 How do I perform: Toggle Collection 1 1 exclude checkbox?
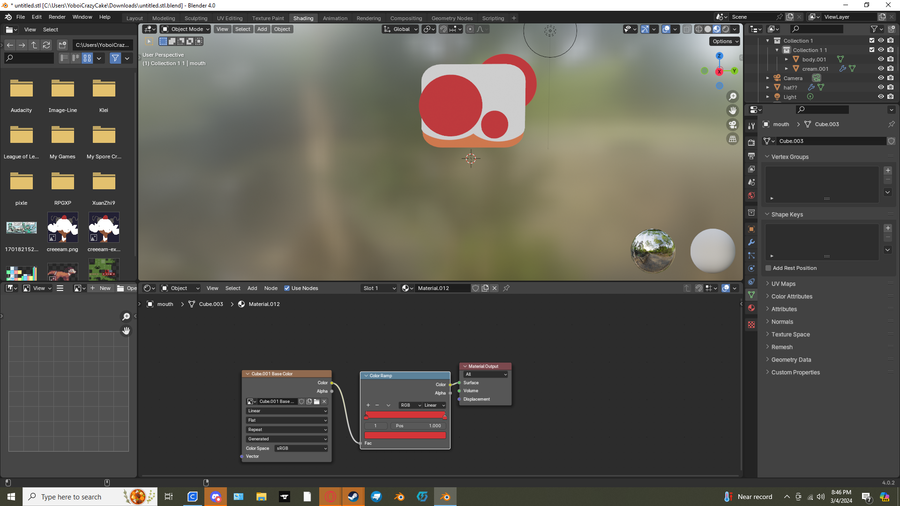click(871, 50)
